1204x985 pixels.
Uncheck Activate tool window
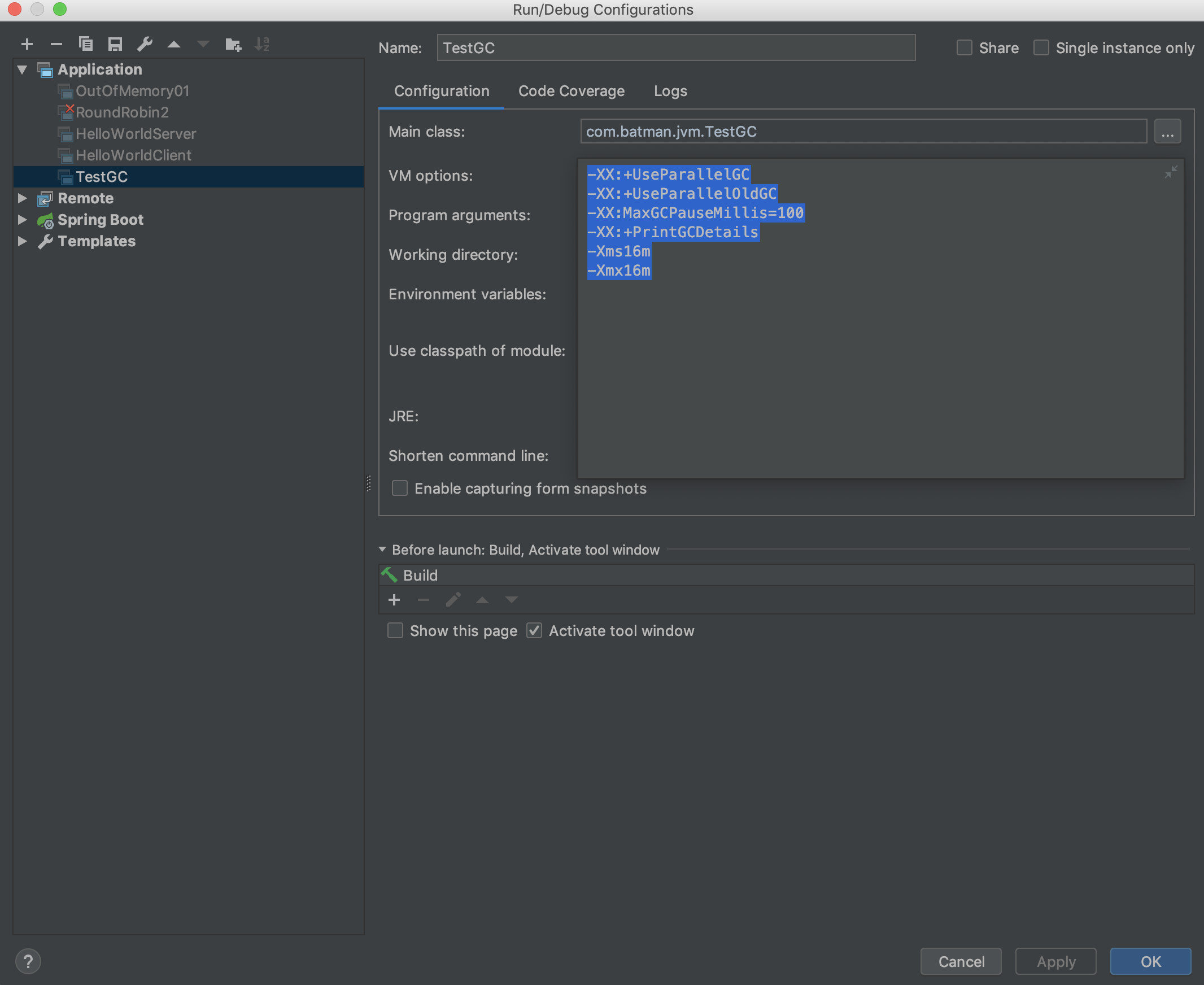click(534, 630)
